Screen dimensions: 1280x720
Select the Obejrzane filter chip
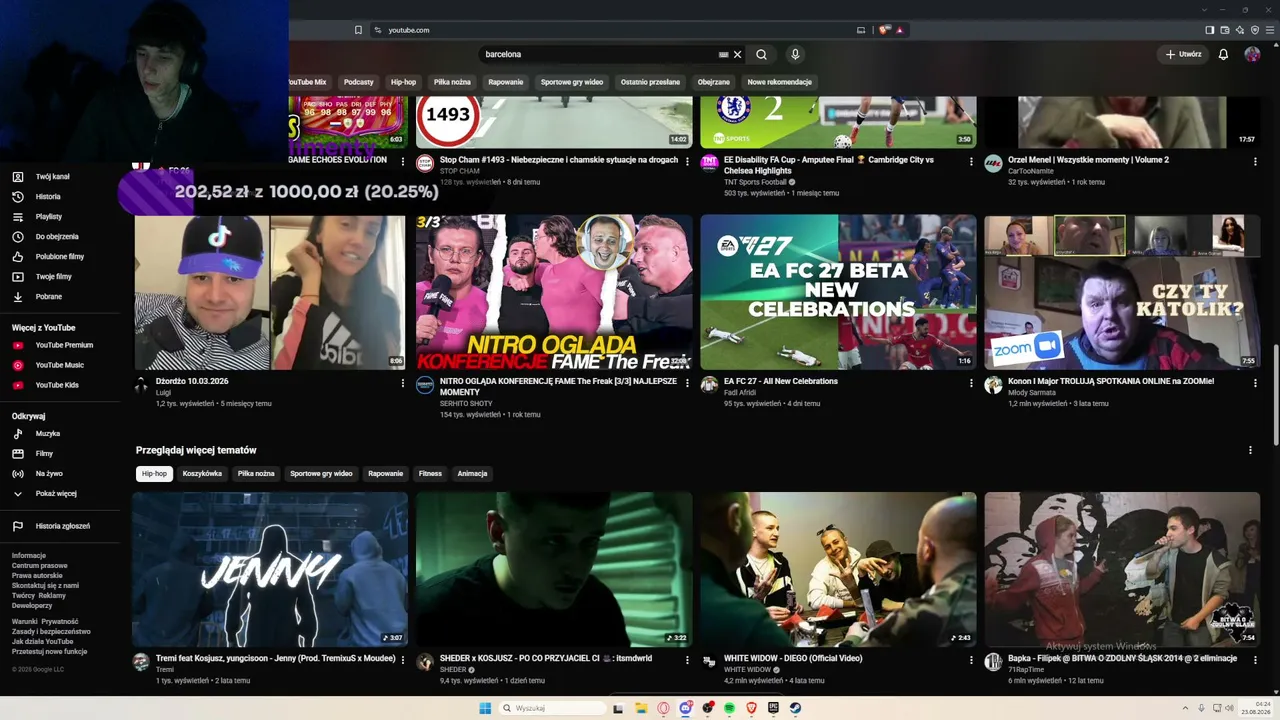pyautogui.click(x=714, y=82)
